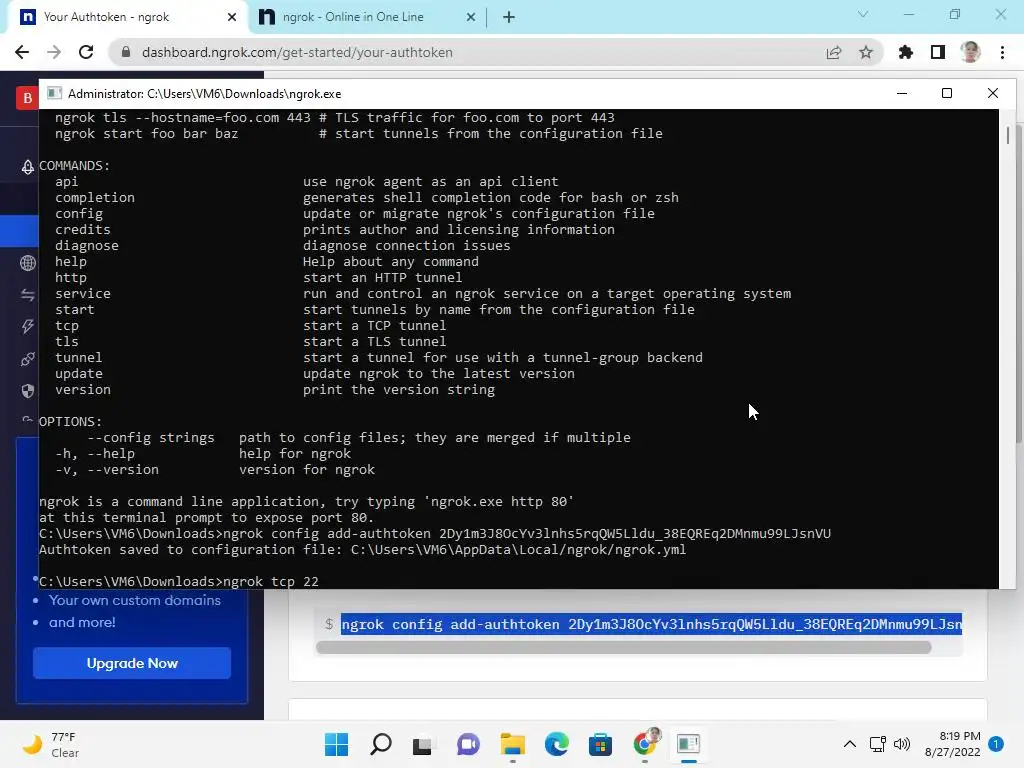This screenshot has height=768, width=1024.
Task: Switch to Chrome on the taskbar
Action: (x=645, y=744)
